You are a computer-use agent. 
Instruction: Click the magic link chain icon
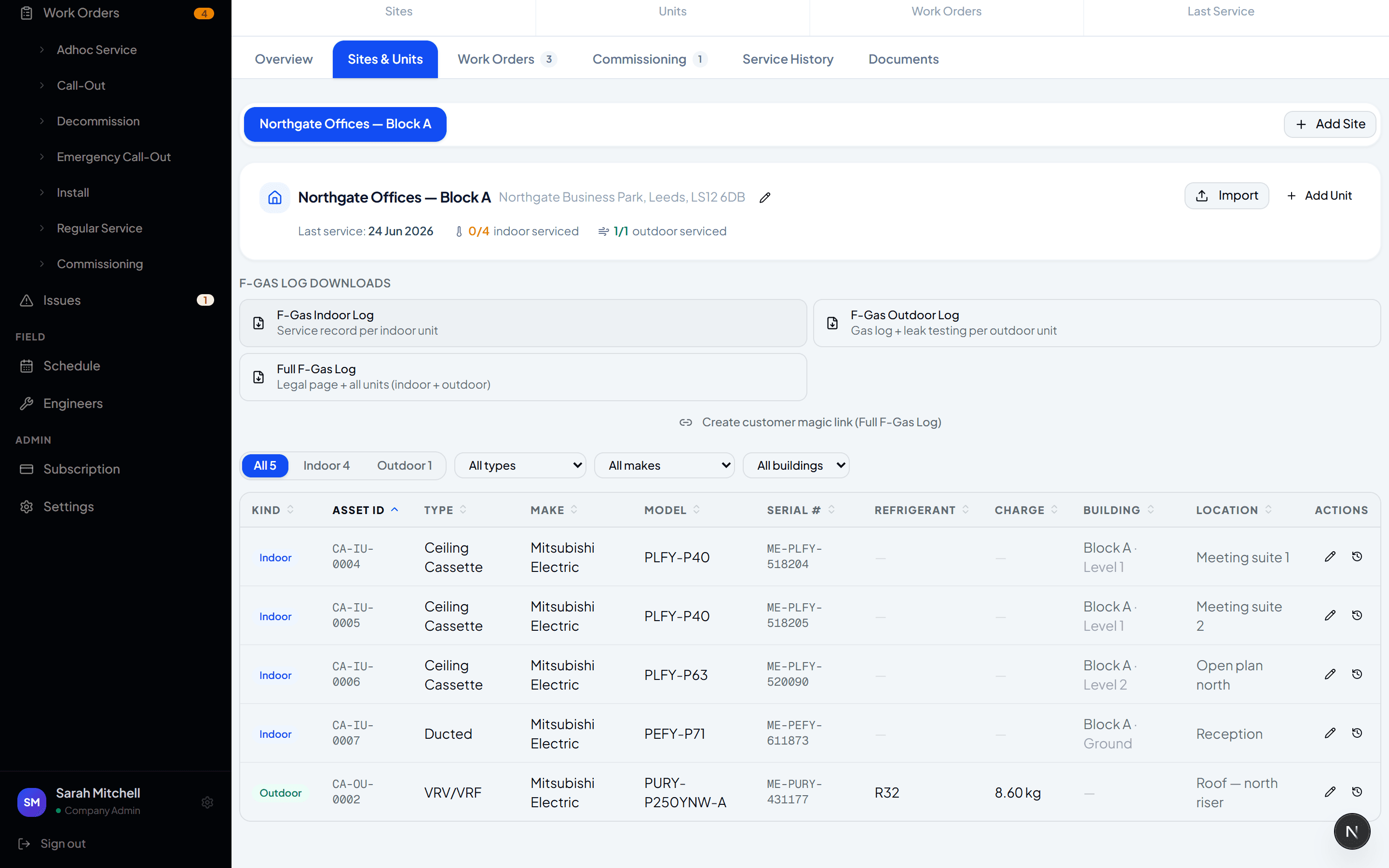coord(685,422)
